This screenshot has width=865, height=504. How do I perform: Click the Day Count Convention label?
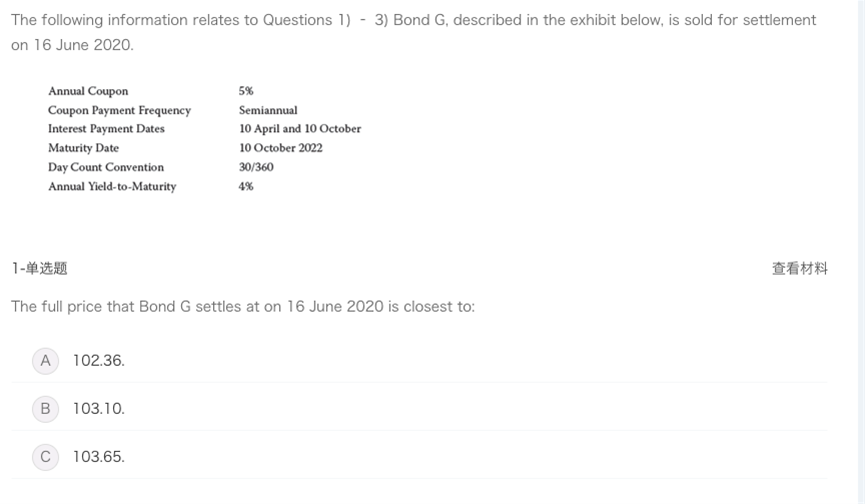pyautogui.click(x=106, y=167)
